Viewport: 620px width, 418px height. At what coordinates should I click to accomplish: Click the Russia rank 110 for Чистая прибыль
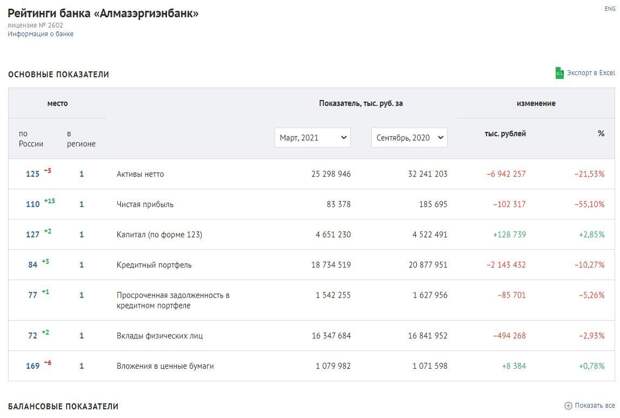tap(33, 204)
